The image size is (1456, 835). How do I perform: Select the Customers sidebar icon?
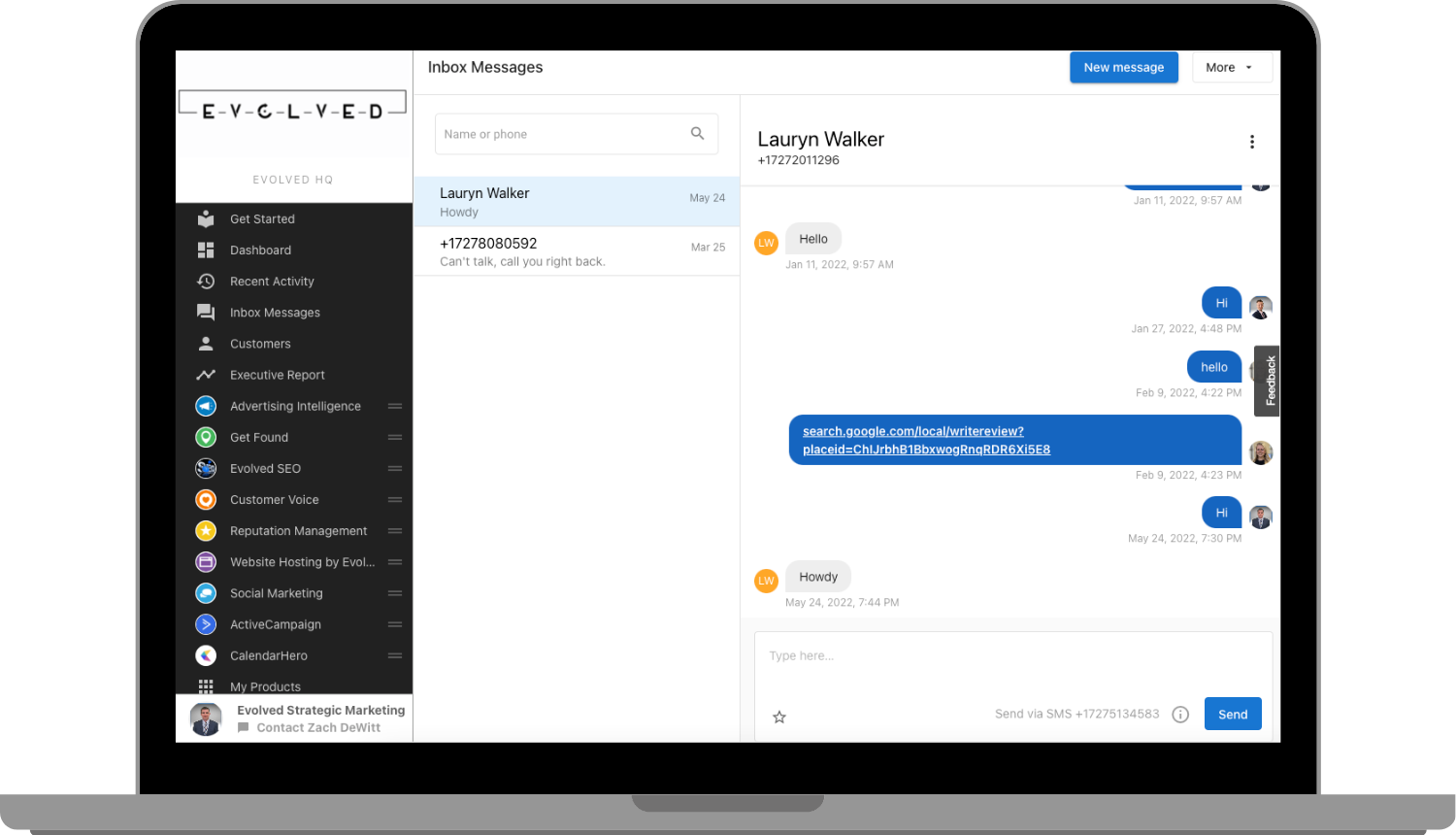pos(205,343)
